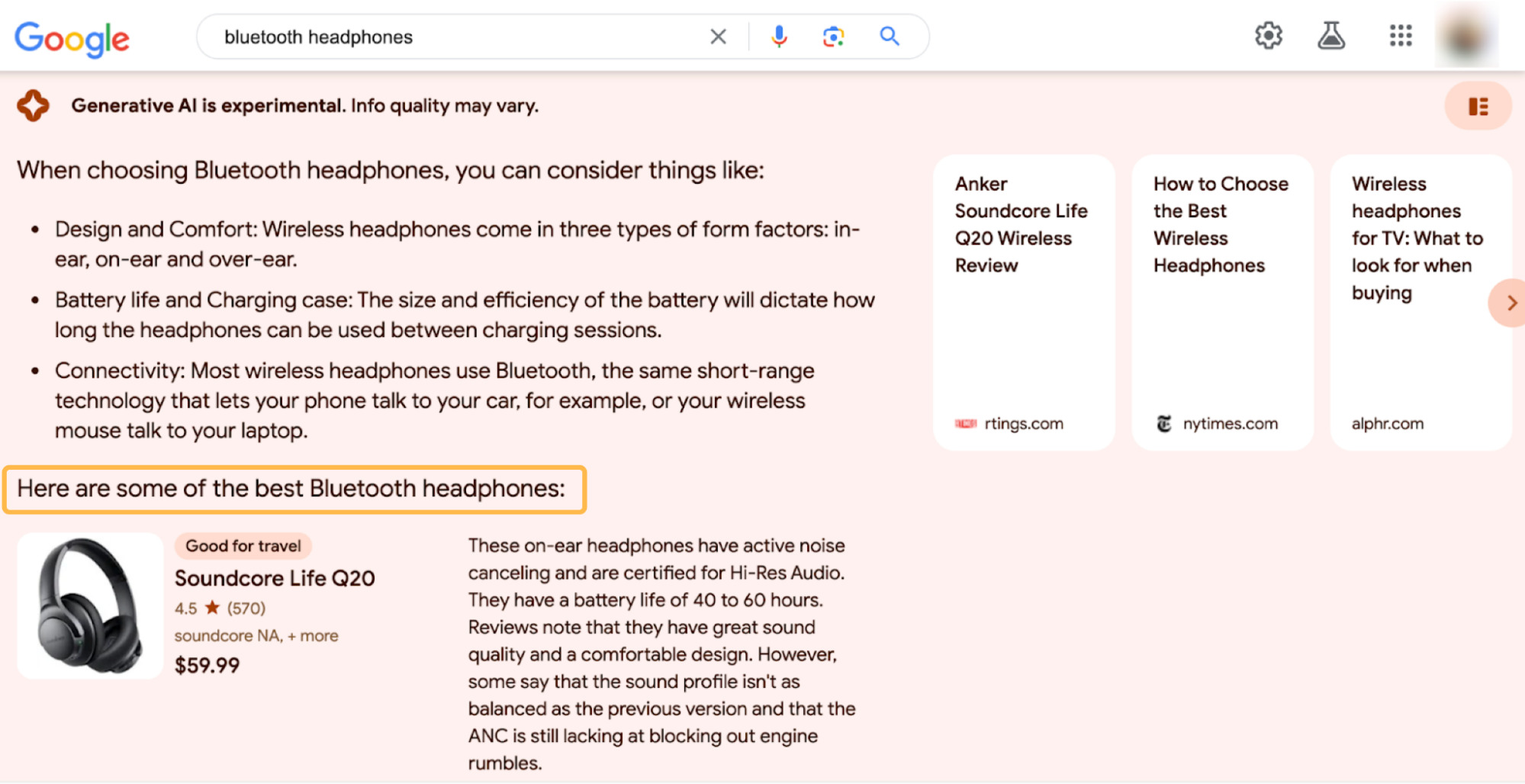This screenshot has width=1525, height=784.
Task: Click the Soundcore Life Q20 product title
Action: (x=275, y=578)
